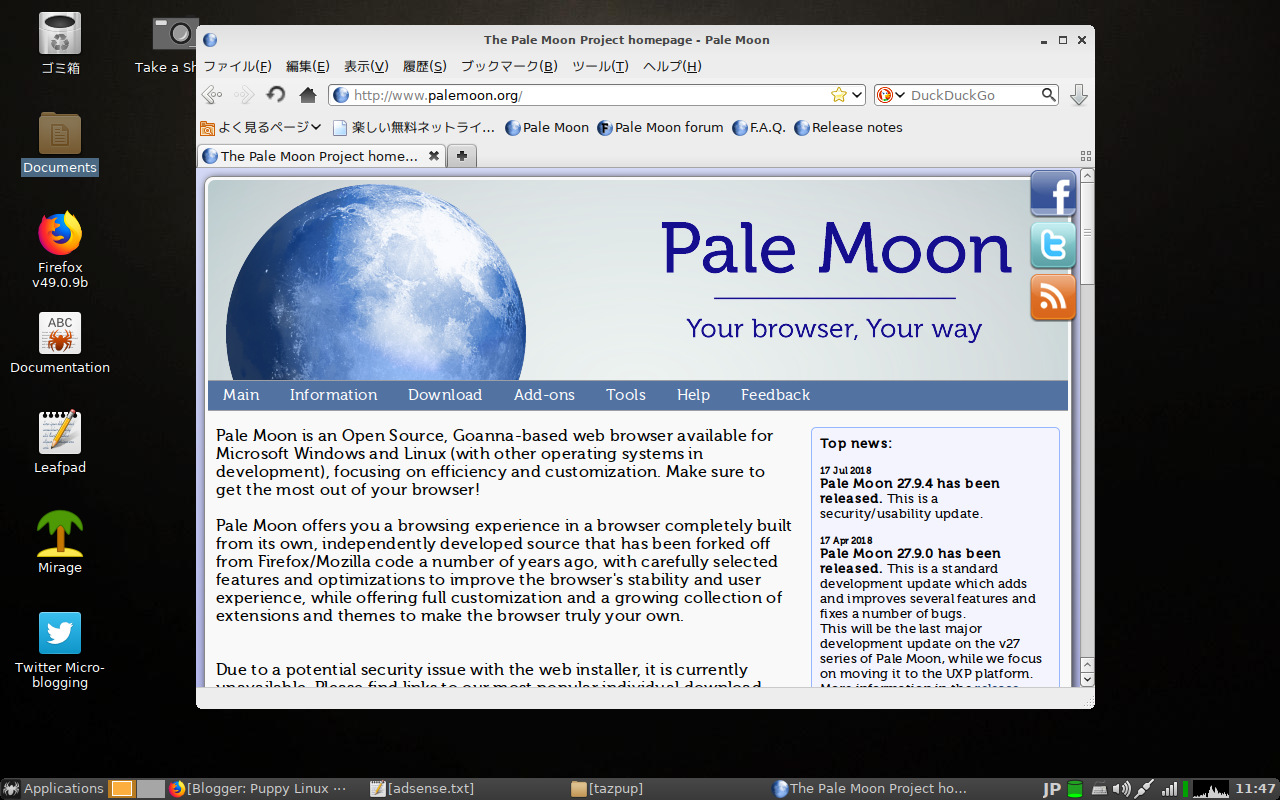This screenshot has height=800, width=1280.
Task: Click the page scrollbar up arrow
Action: click(1087, 176)
